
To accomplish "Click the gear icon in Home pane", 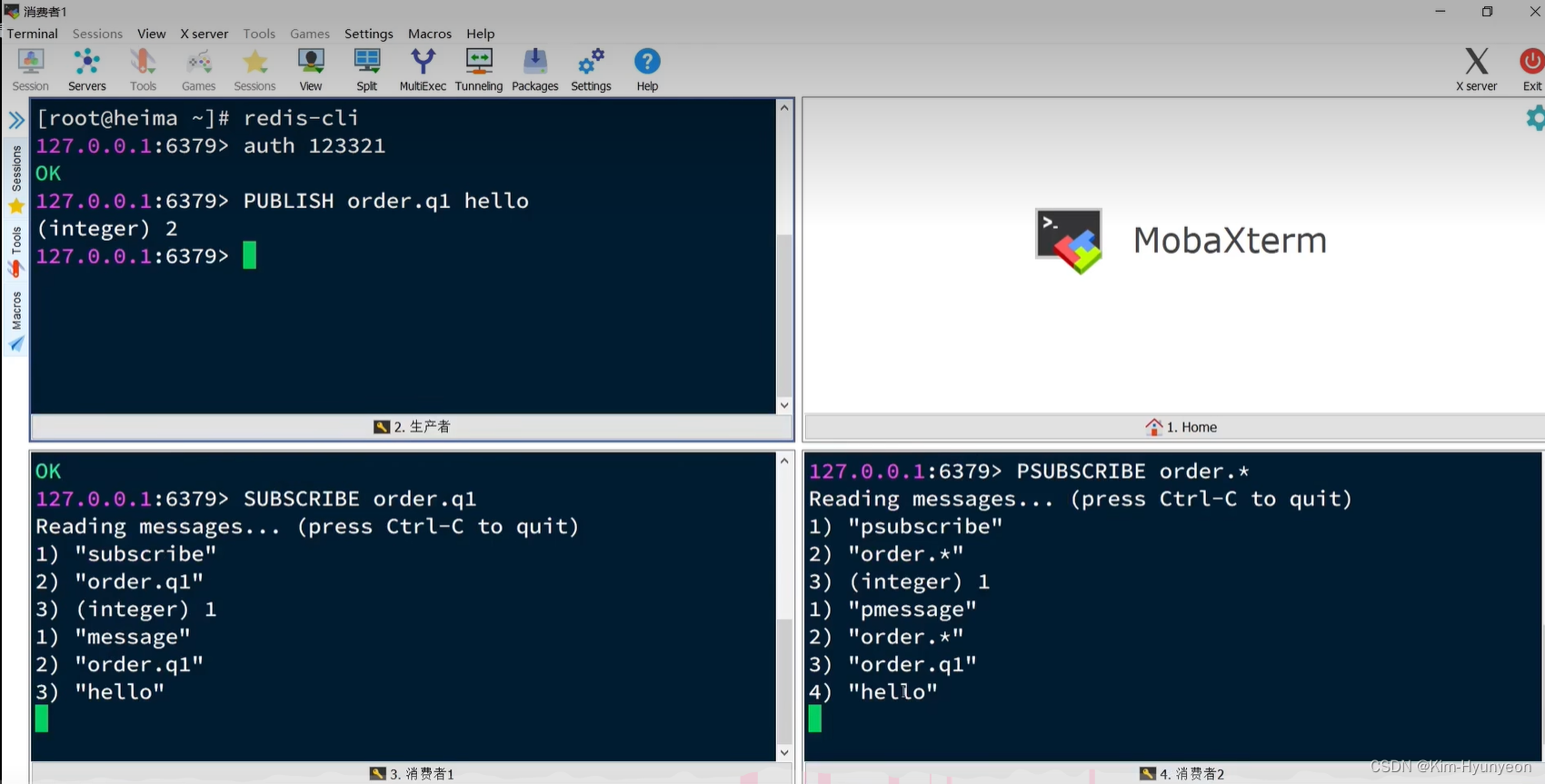I will 1535,117.
